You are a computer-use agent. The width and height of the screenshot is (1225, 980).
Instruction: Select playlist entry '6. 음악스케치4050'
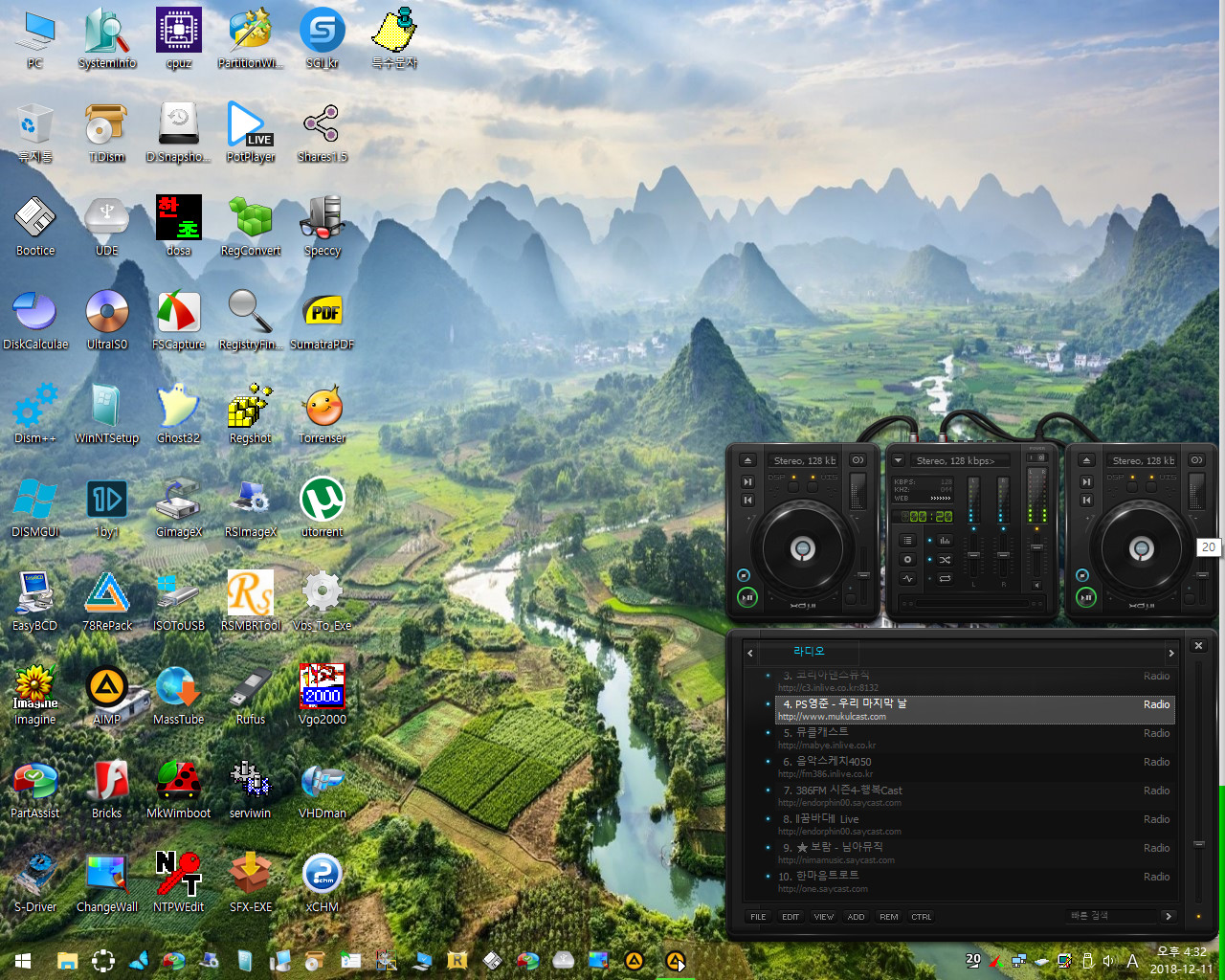[974, 767]
